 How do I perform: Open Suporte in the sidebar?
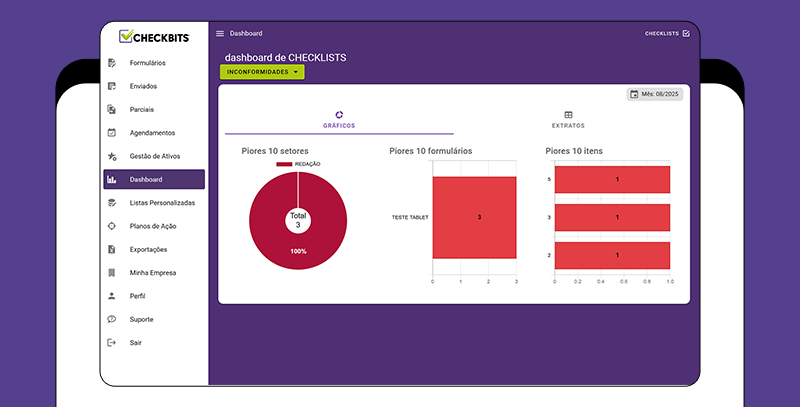(154, 319)
